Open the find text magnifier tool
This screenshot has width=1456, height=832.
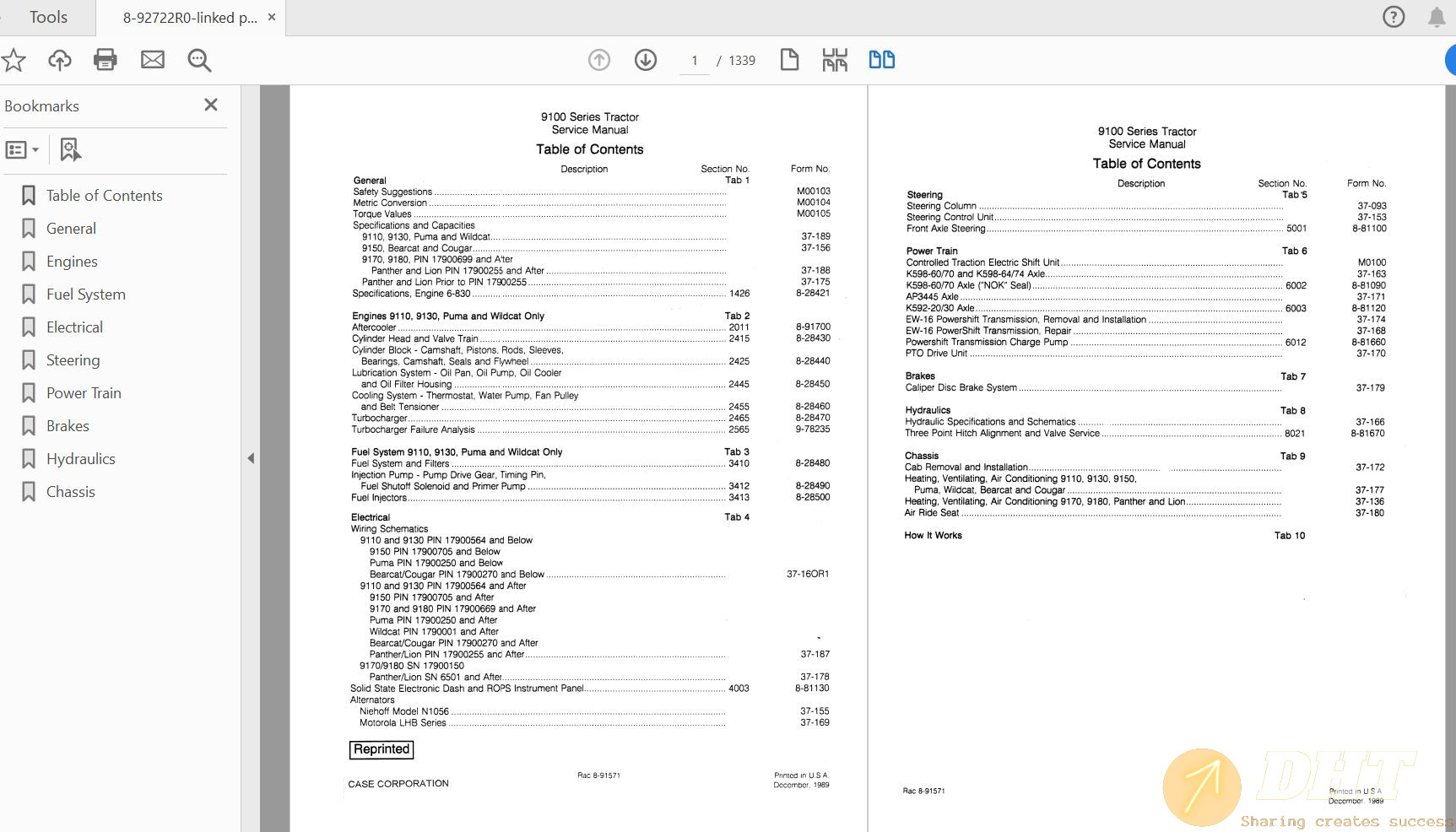pyautogui.click(x=199, y=60)
